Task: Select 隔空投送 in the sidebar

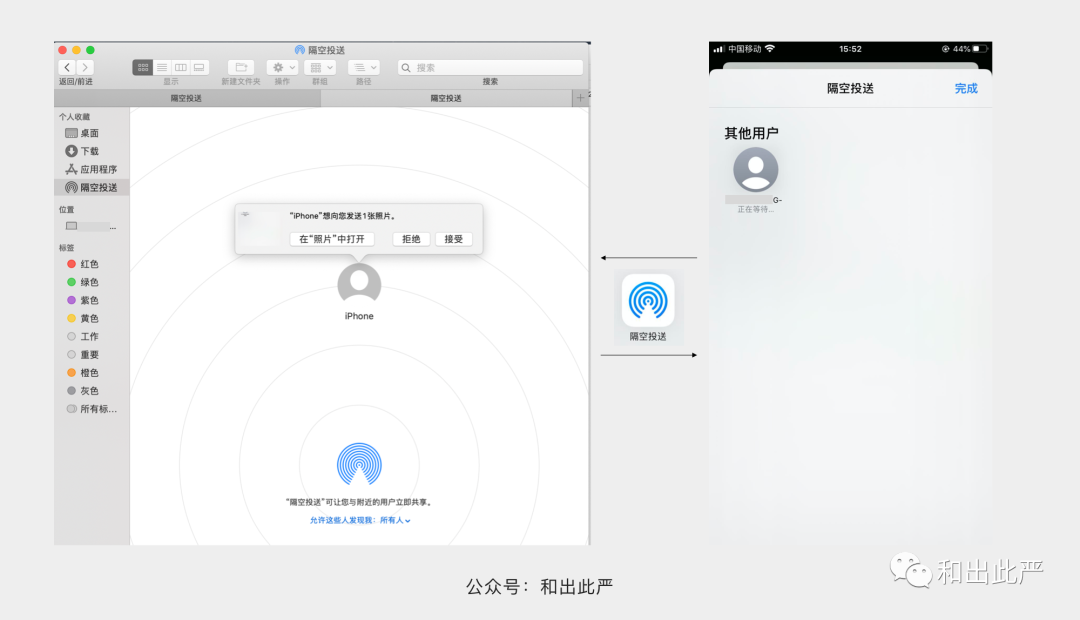Action: (x=91, y=187)
